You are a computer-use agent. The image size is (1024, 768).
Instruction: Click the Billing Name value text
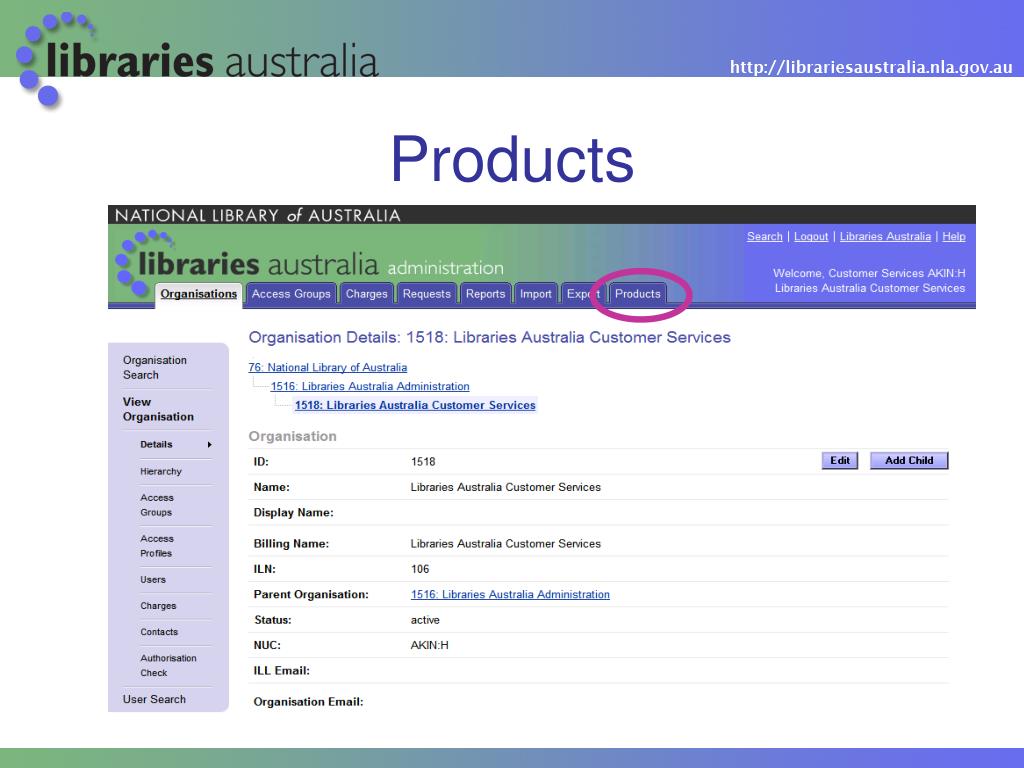pos(505,544)
